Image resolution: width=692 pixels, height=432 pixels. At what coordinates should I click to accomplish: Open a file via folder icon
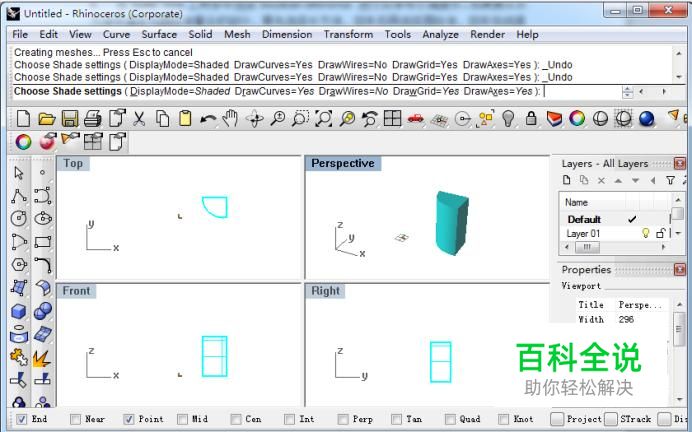click(x=46, y=118)
